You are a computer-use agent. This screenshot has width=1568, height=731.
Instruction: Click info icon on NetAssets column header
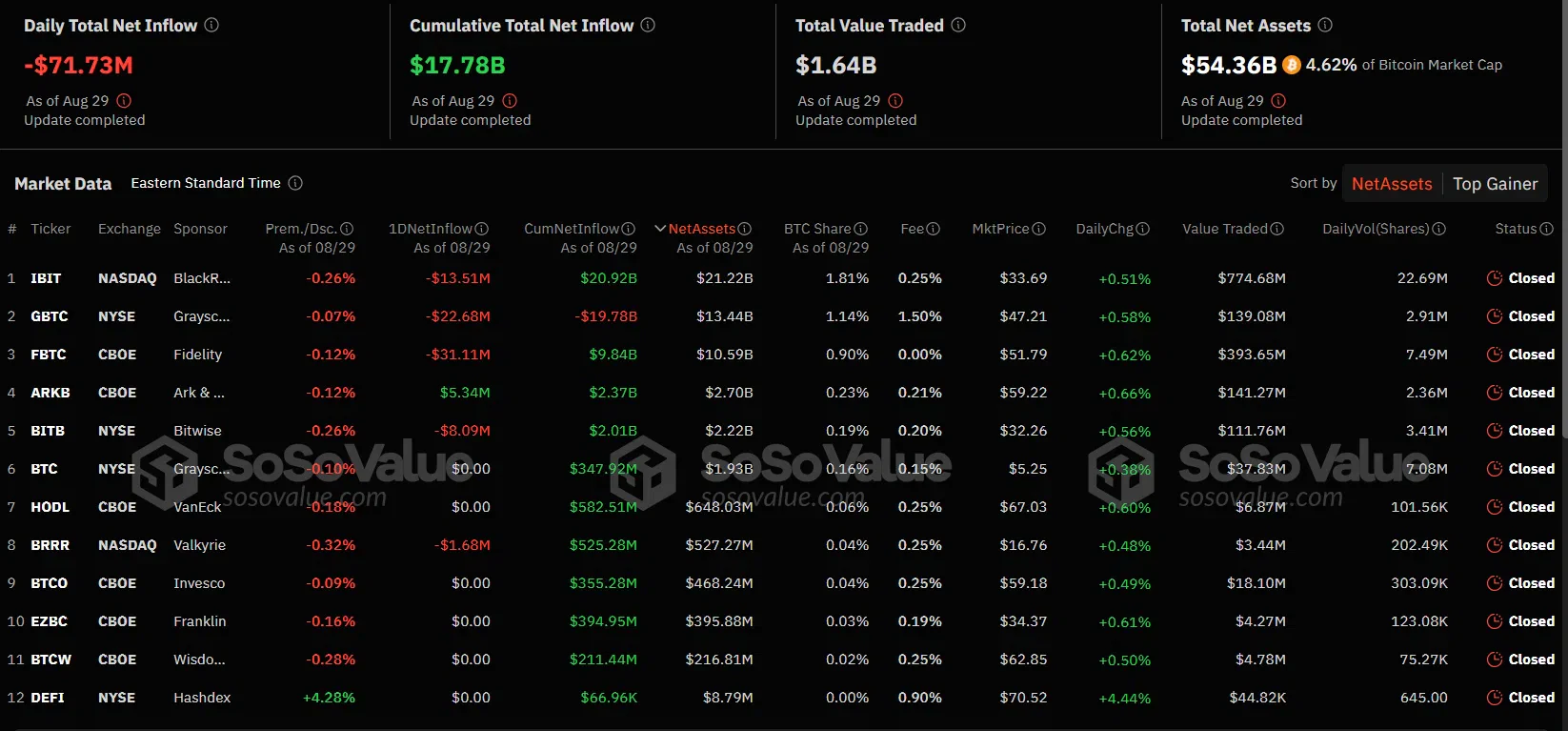(x=745, y=229)
